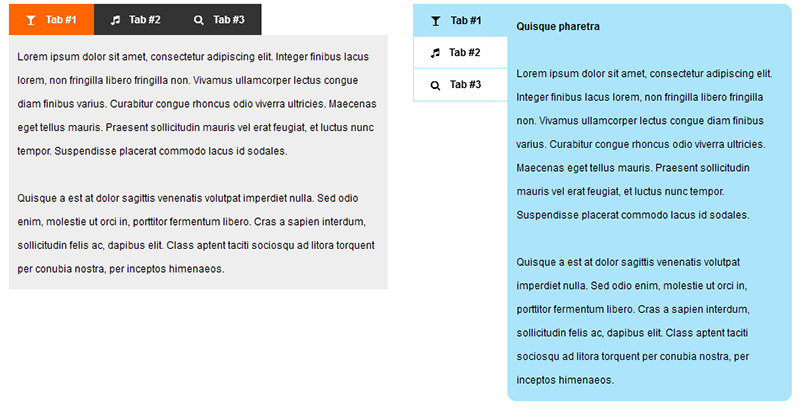Click the first Lorem ipsum paragraph in blue panel

[x=644, y=144]
